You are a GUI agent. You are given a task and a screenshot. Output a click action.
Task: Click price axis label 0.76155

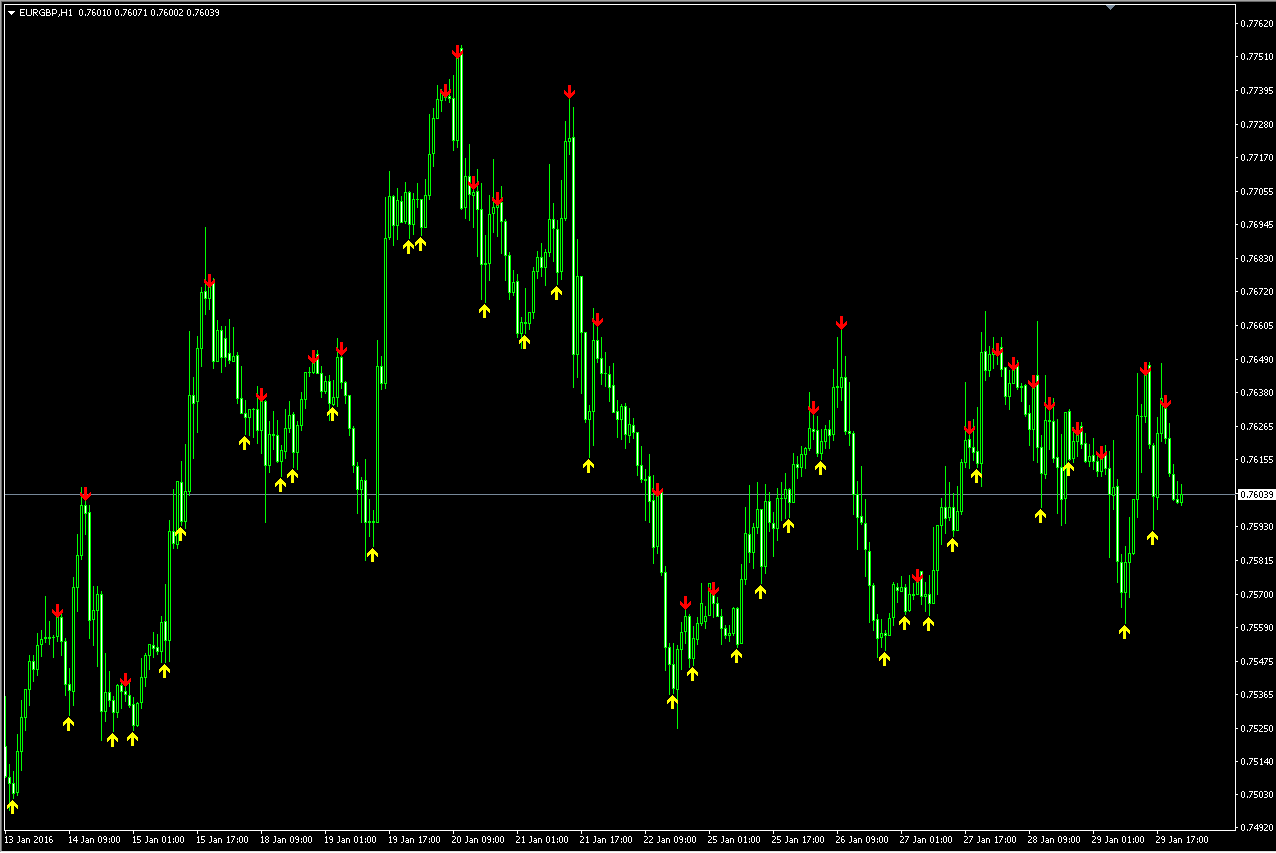click(x=1256, y=459)
